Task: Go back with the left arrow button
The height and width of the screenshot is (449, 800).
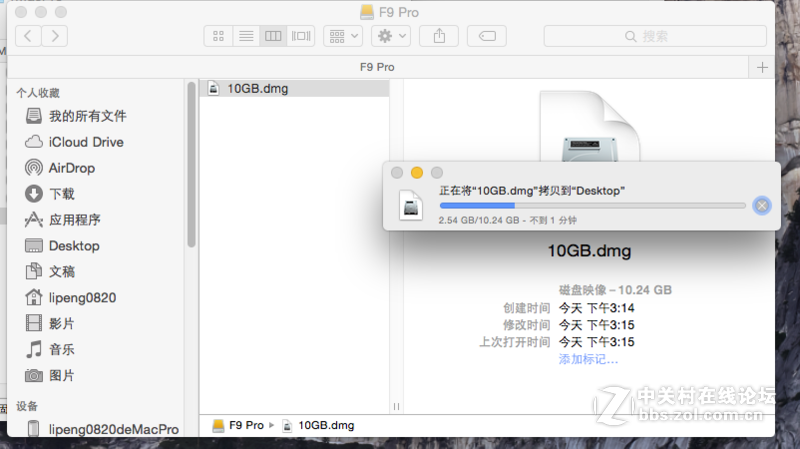Action: [x=28, y=36]
